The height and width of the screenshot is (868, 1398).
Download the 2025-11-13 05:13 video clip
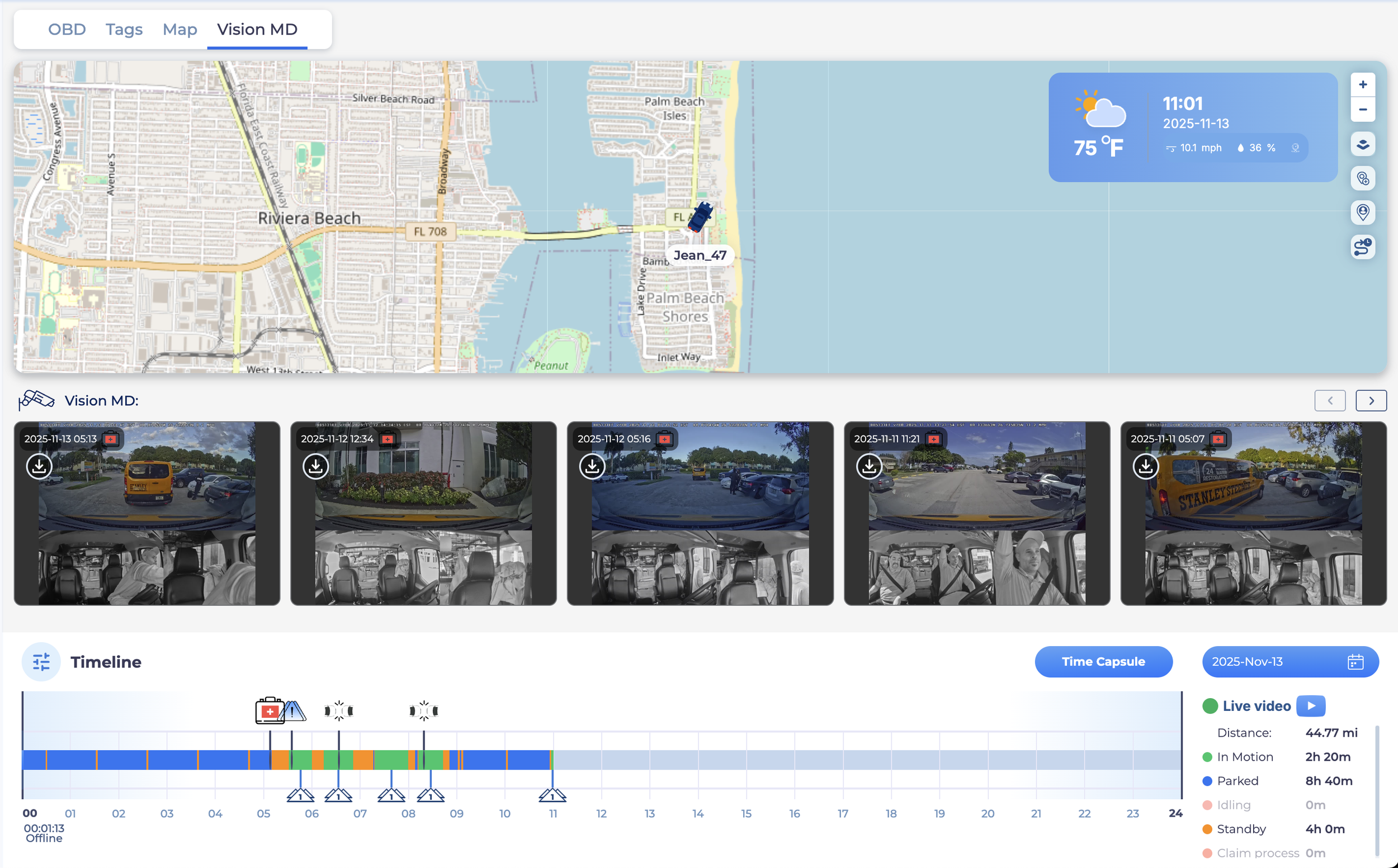[39, 466]
